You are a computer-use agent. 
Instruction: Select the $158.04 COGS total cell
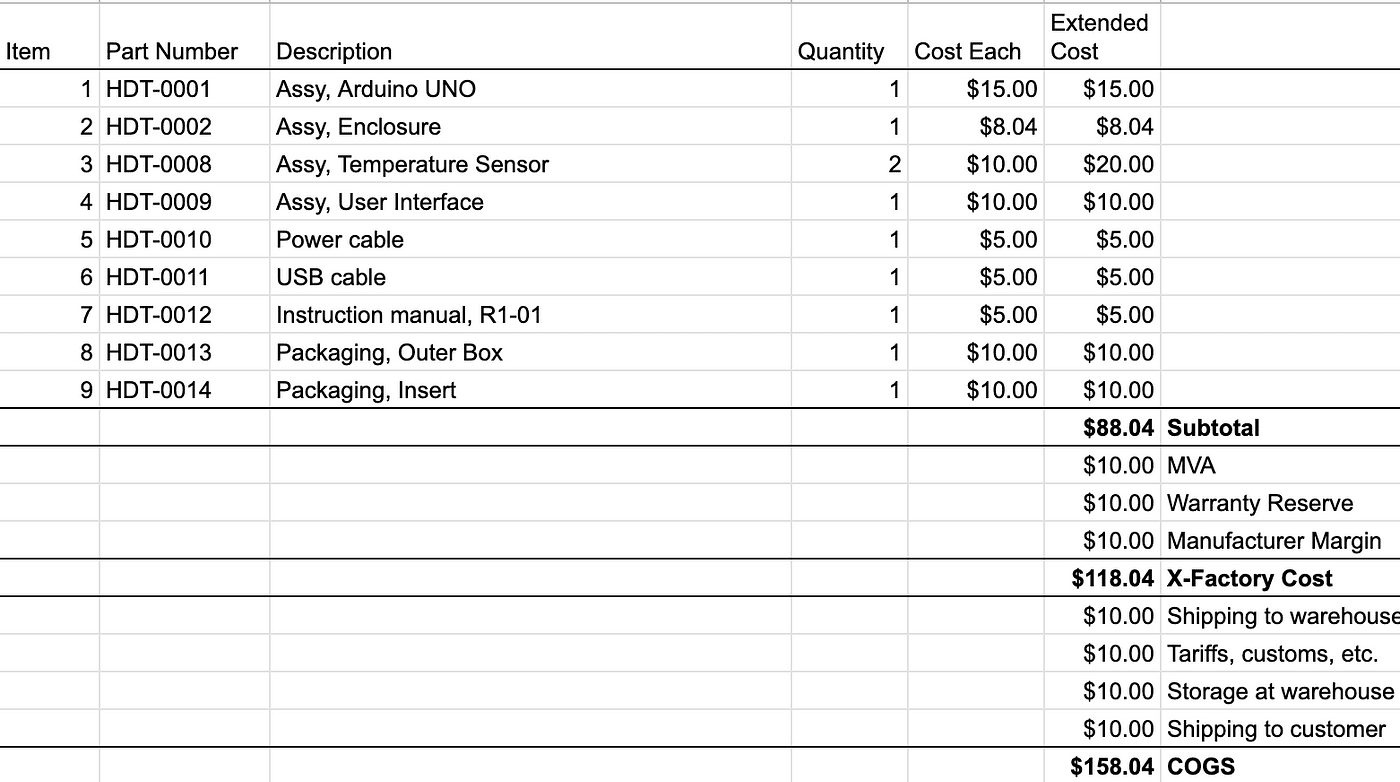pos(1112,766)
